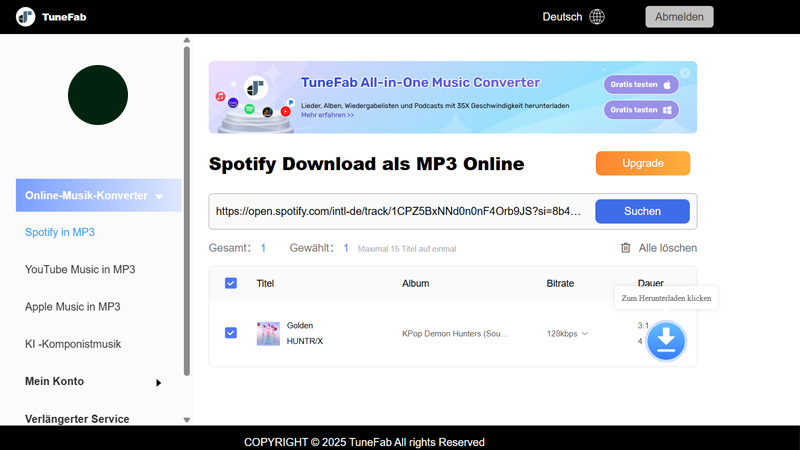Click the blue download arrow button
Screen dimensions: 800x450
pyautogui.click(x=666, y=340)
